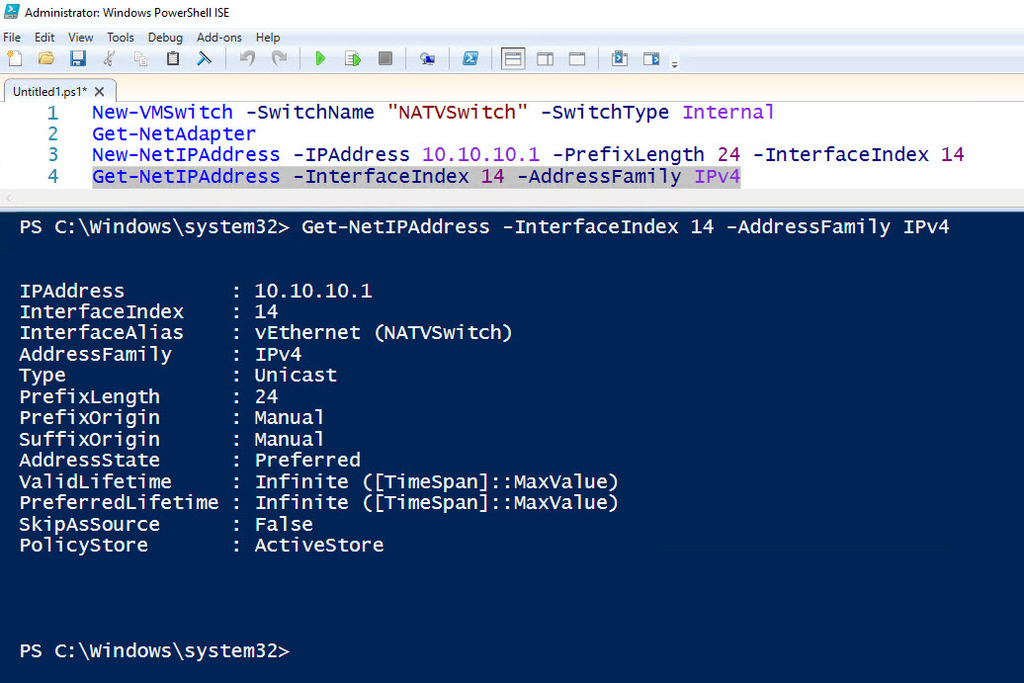
Task: Create a new script with the New icon
Action: pyautogui.click(x=15, y=58)
